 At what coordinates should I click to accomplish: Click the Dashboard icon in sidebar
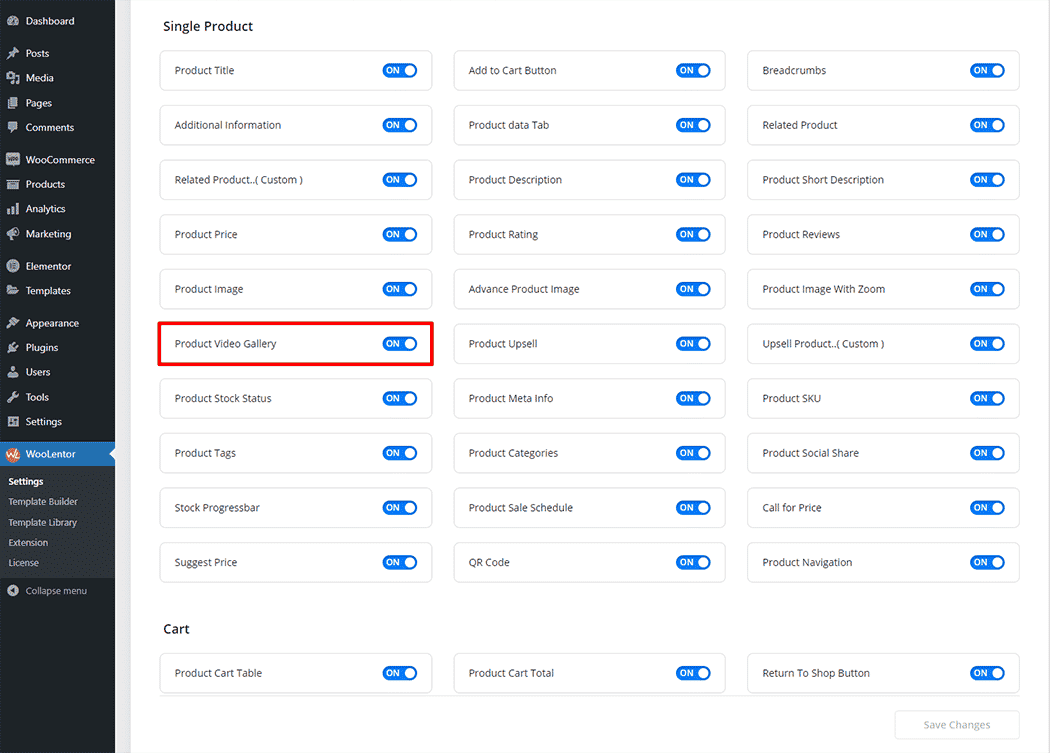(x=13, y=21)
